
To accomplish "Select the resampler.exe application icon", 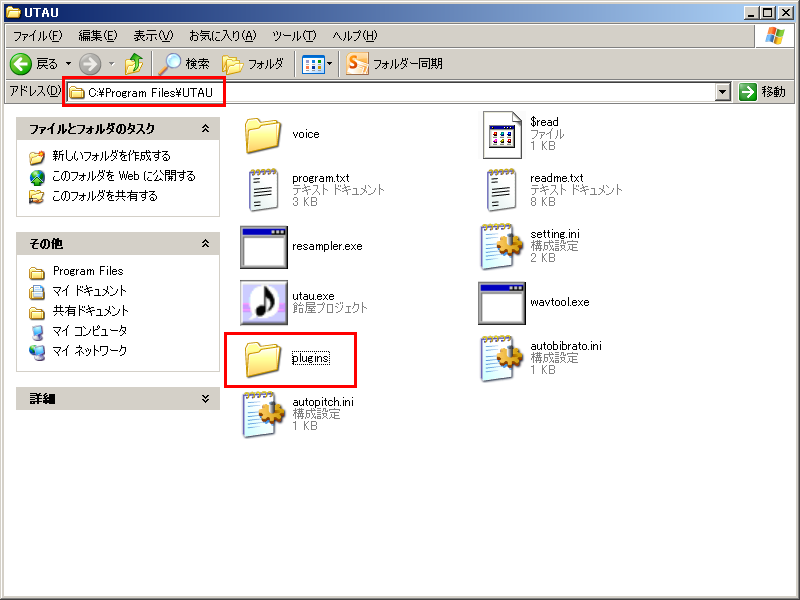I will tap(264, 247).
